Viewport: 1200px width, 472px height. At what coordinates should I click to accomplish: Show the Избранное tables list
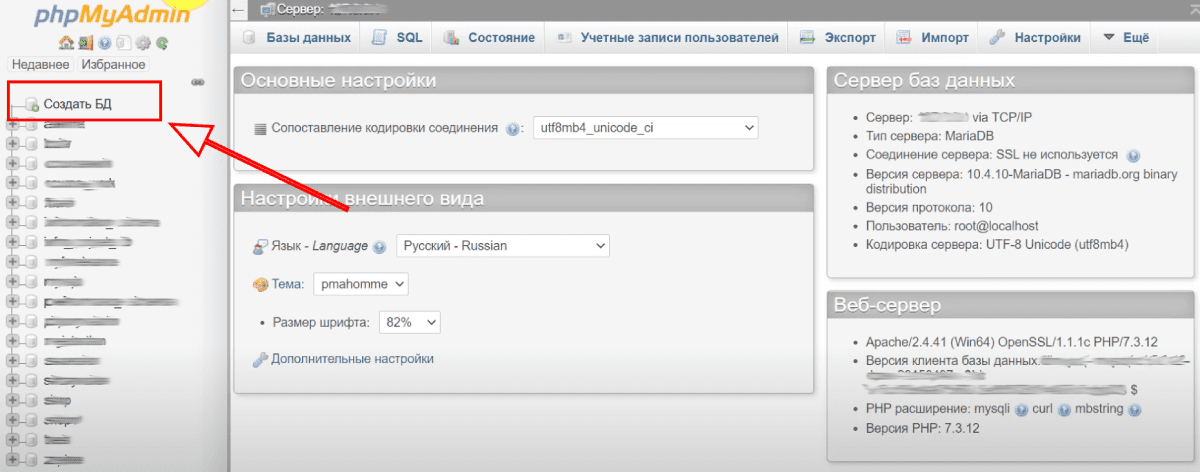(113, 64)
